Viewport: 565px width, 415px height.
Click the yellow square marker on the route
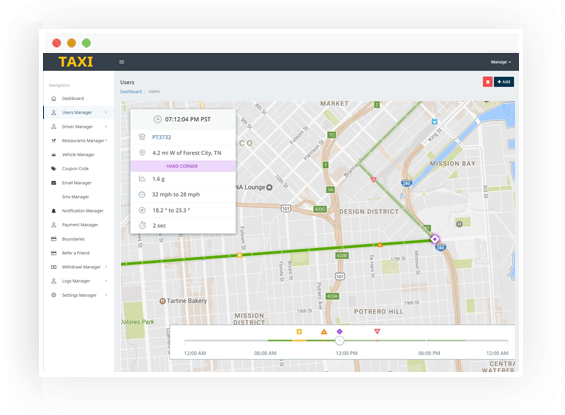[x=240, y=255]
